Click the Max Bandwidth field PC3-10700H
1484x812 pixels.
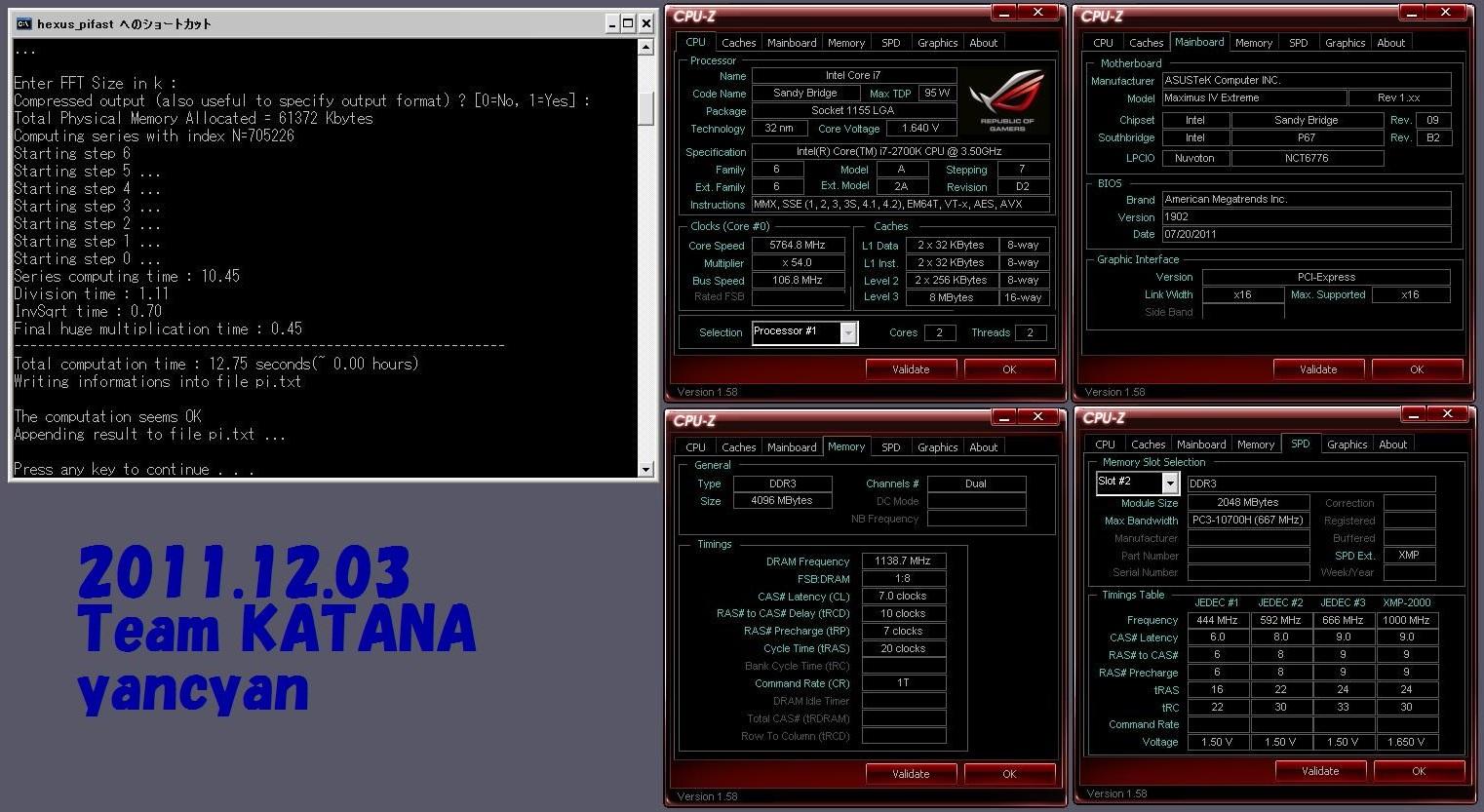click(x=1248, y=521)
